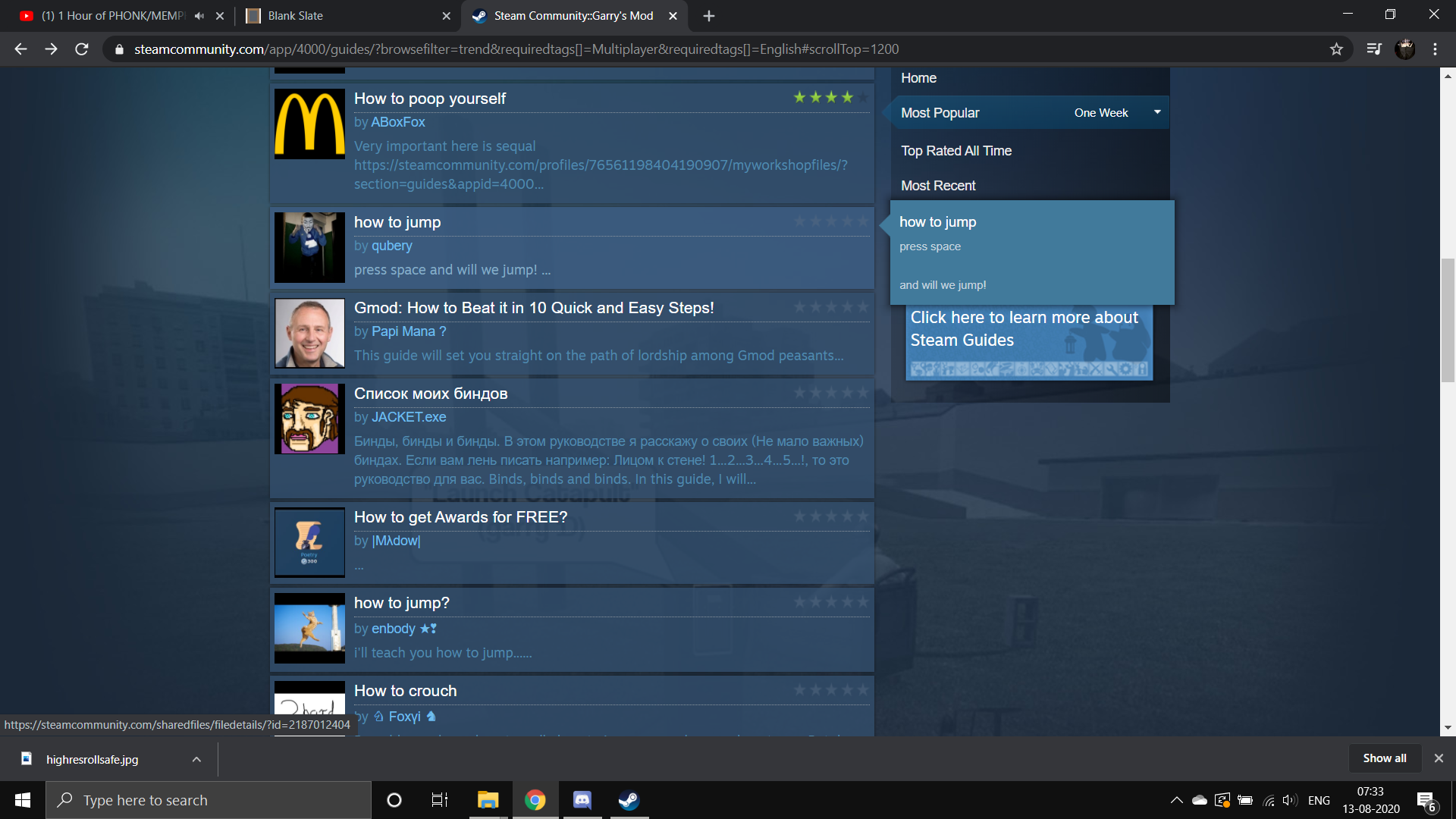
Task: Open Chrome three-dot menu
Action: (x=1435, y=49)
